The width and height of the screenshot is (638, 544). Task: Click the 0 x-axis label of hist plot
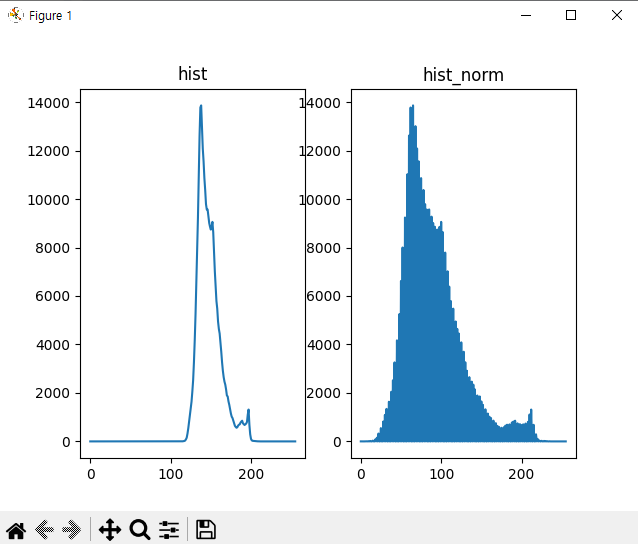tap(91, 474)
